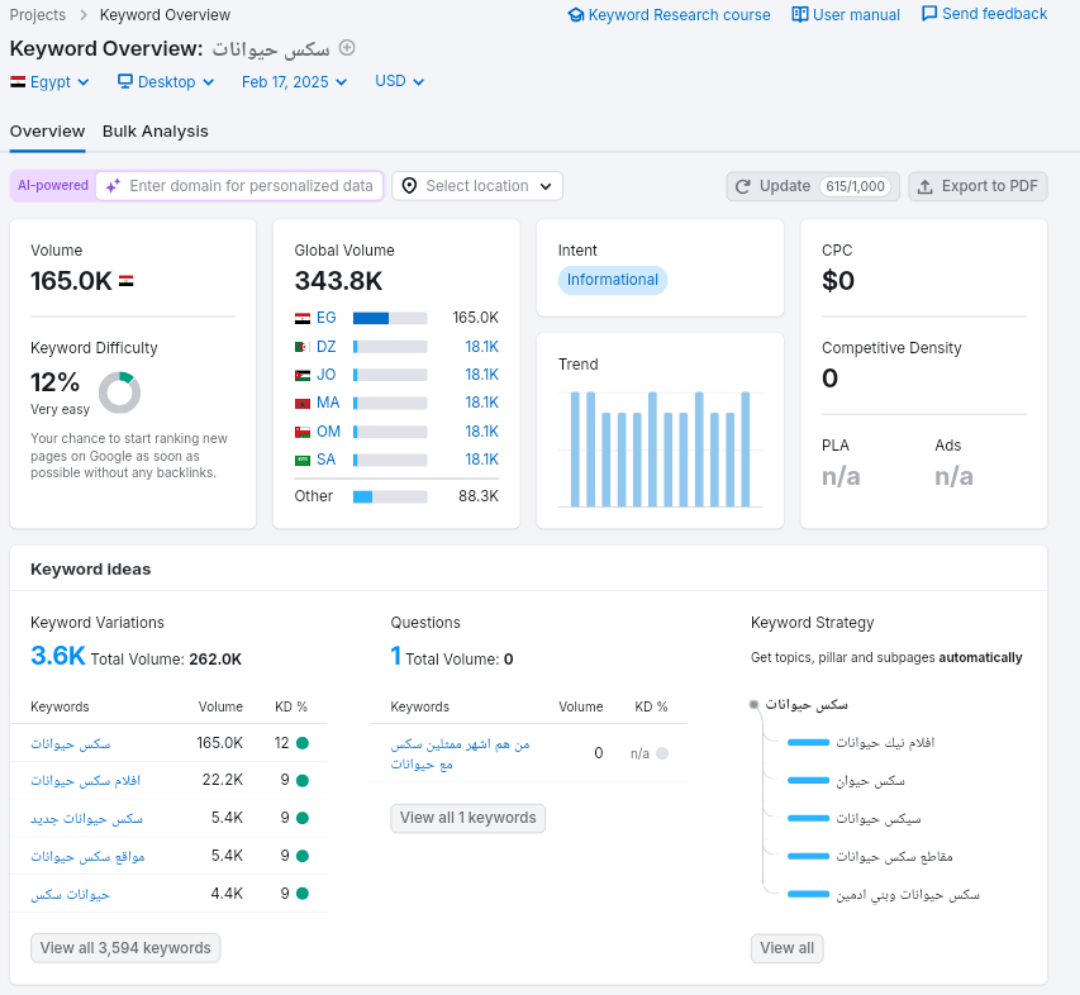
Task: Select the Overview tab
Action: coord(47,132)
